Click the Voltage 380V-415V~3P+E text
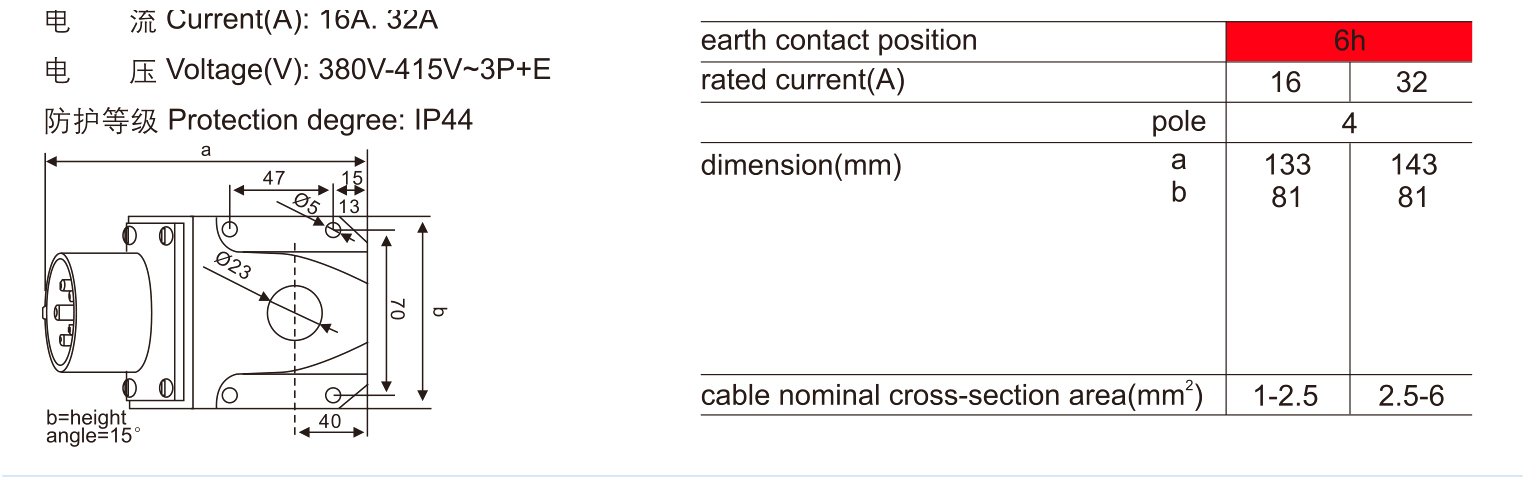1527x488 pixels. point(357,70)
